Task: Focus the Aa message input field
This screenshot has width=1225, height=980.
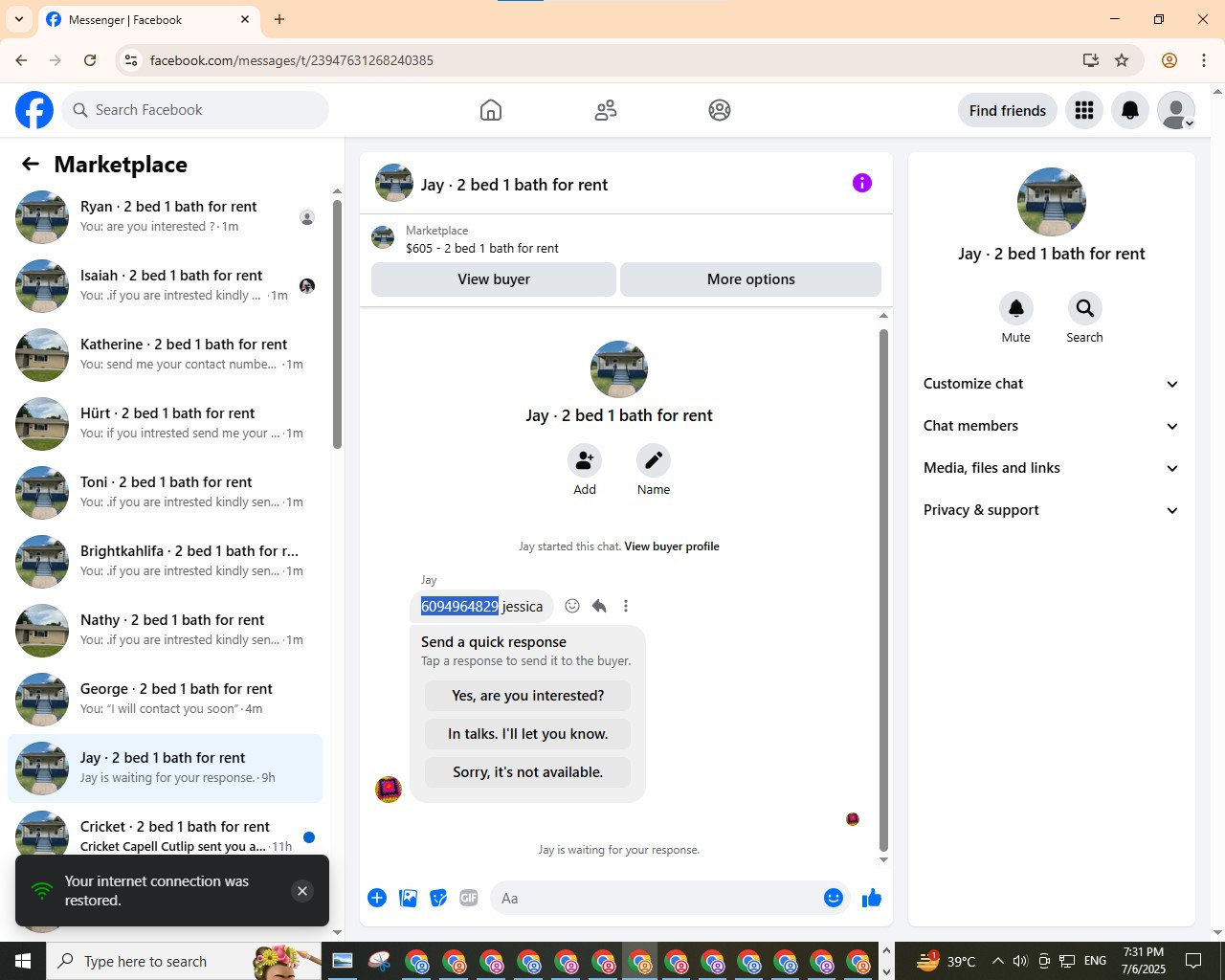Action: click(x=656, y=898)
